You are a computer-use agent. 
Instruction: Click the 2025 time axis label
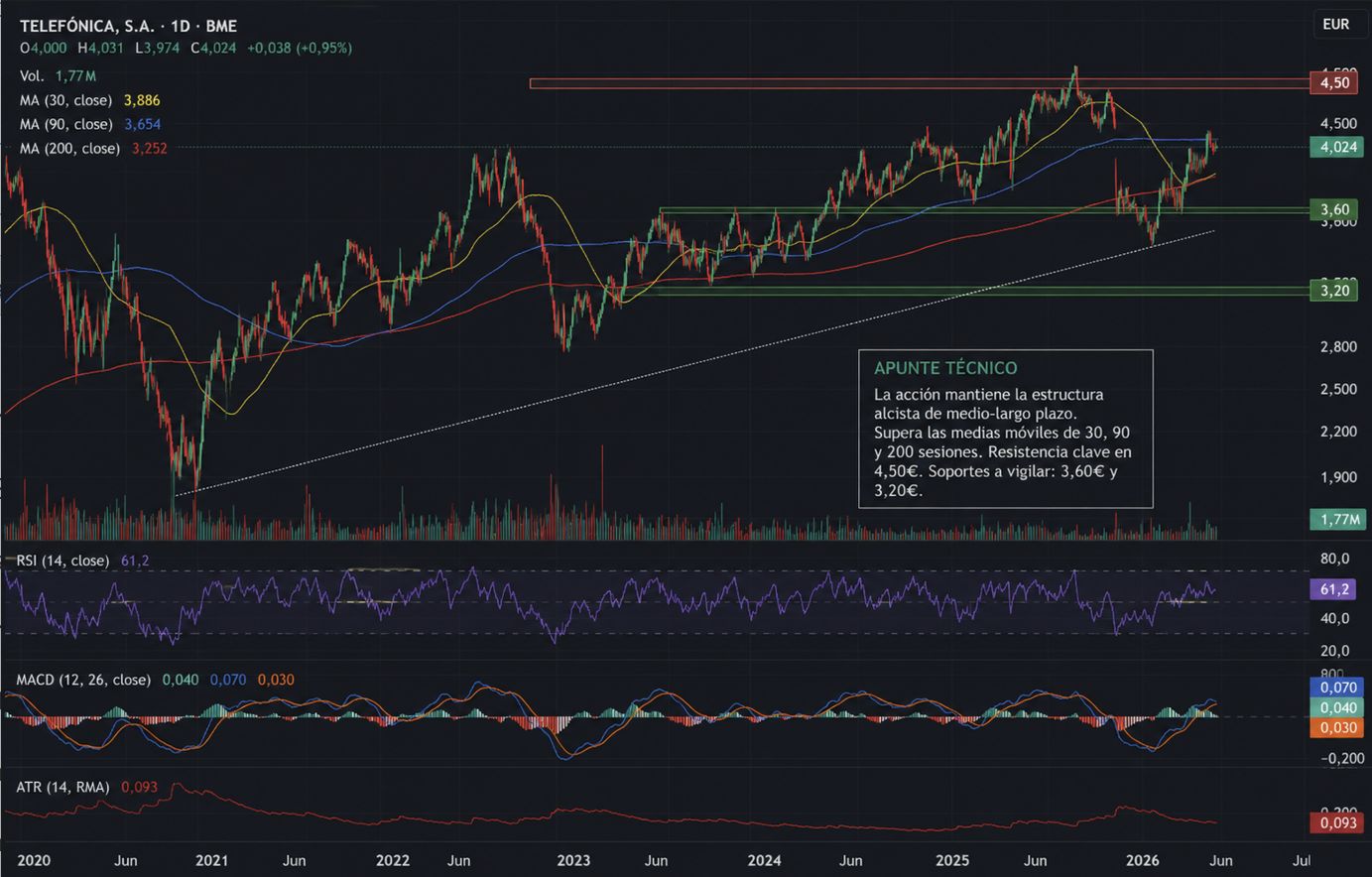click(x=952, y=860)
